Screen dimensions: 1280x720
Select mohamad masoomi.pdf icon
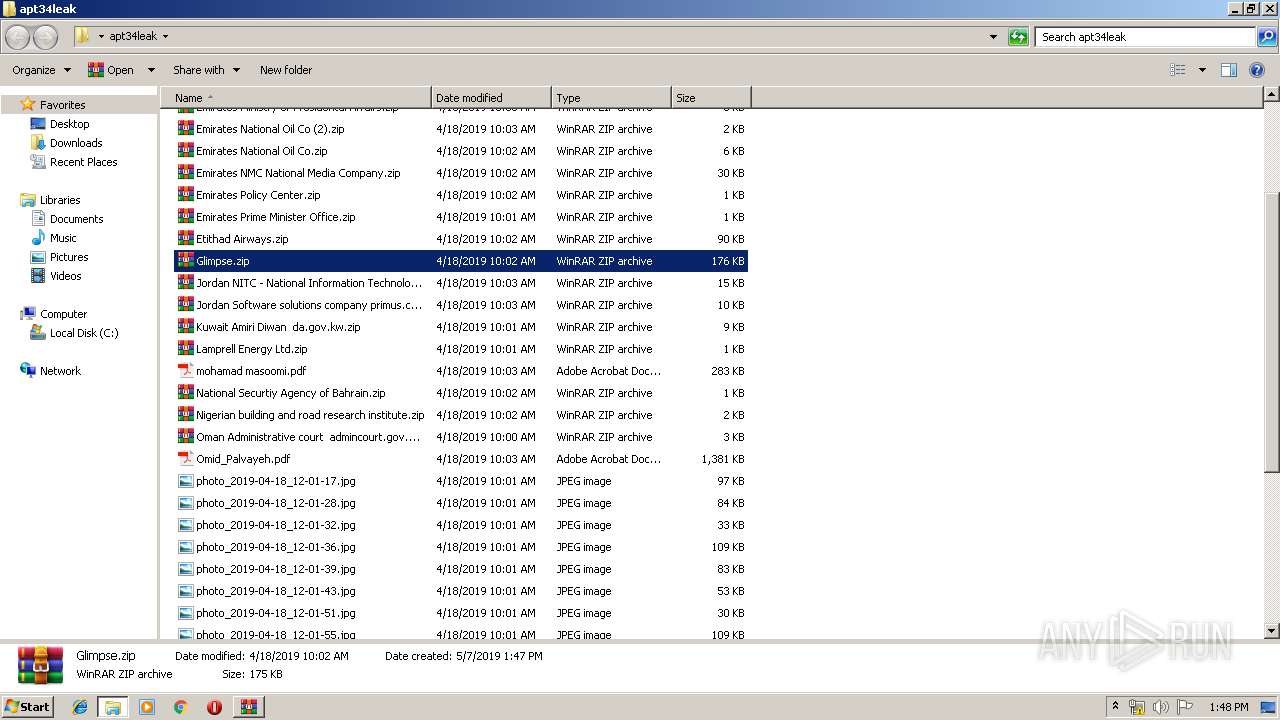click(186, 371)
